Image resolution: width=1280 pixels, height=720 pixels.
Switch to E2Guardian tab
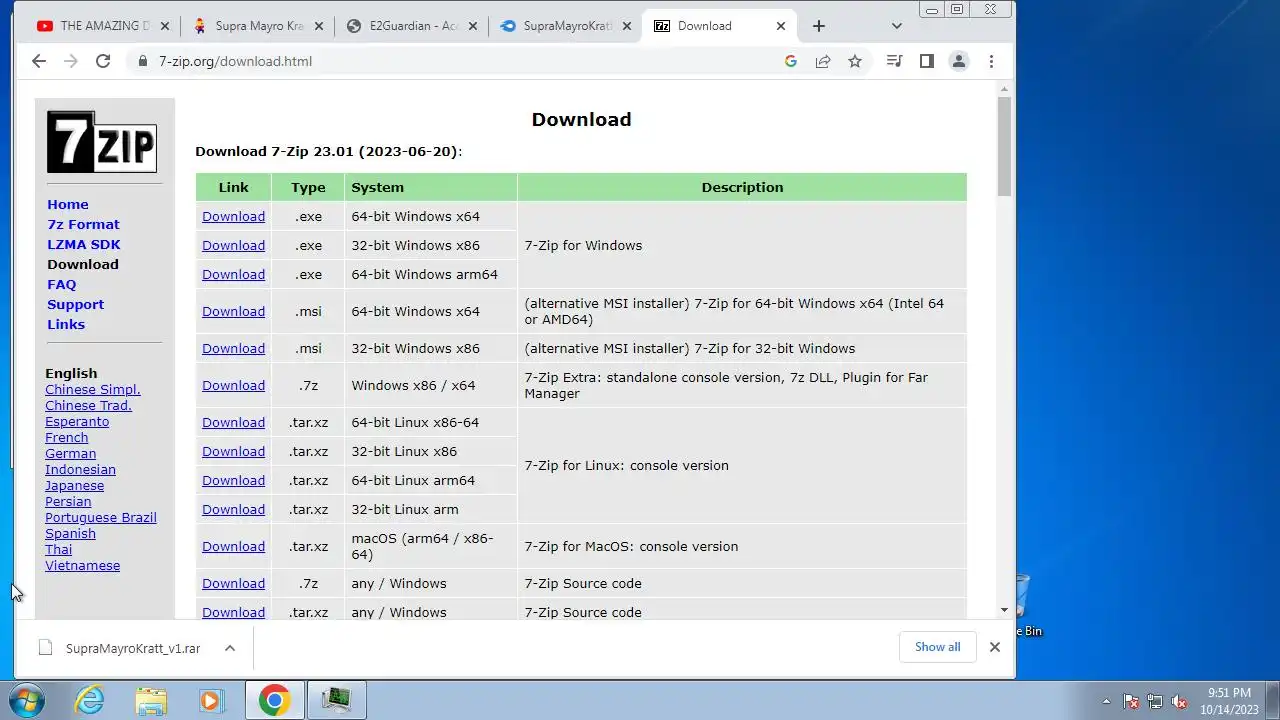(x=412, y=26)
